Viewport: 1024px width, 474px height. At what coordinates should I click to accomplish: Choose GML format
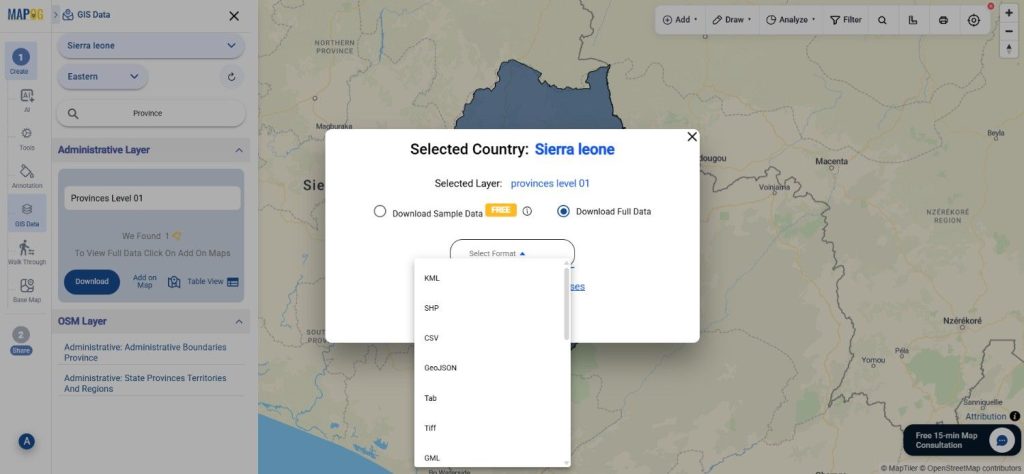(x=490, y=458)
